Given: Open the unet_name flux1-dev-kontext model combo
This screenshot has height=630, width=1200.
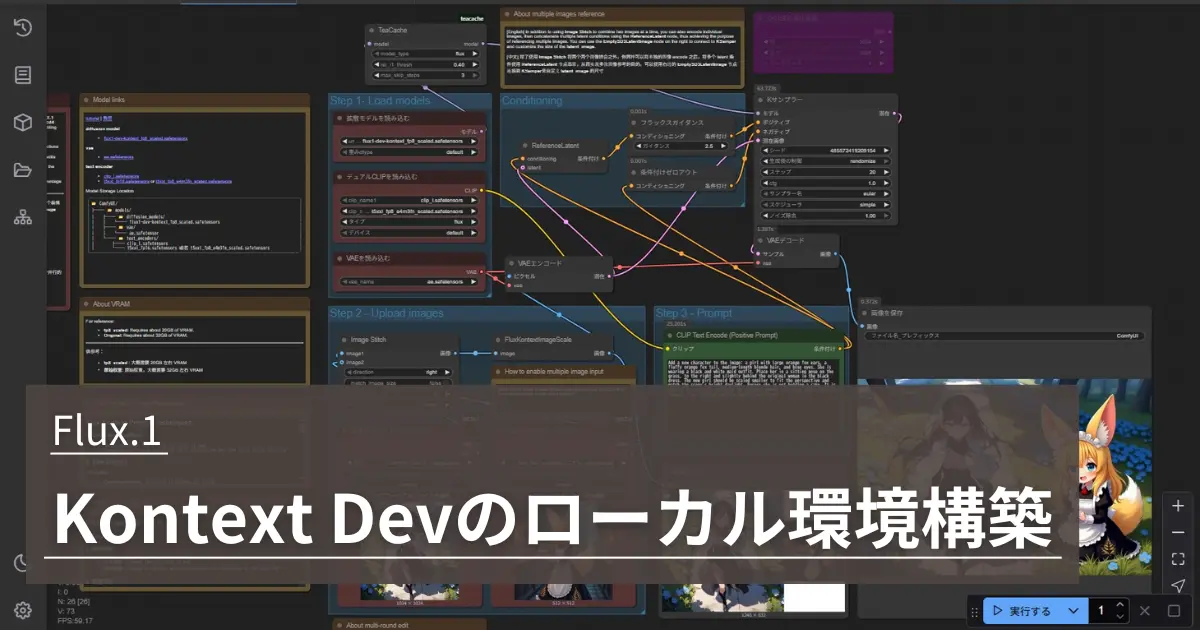Looking at the screenshot, I should [409, 141].
